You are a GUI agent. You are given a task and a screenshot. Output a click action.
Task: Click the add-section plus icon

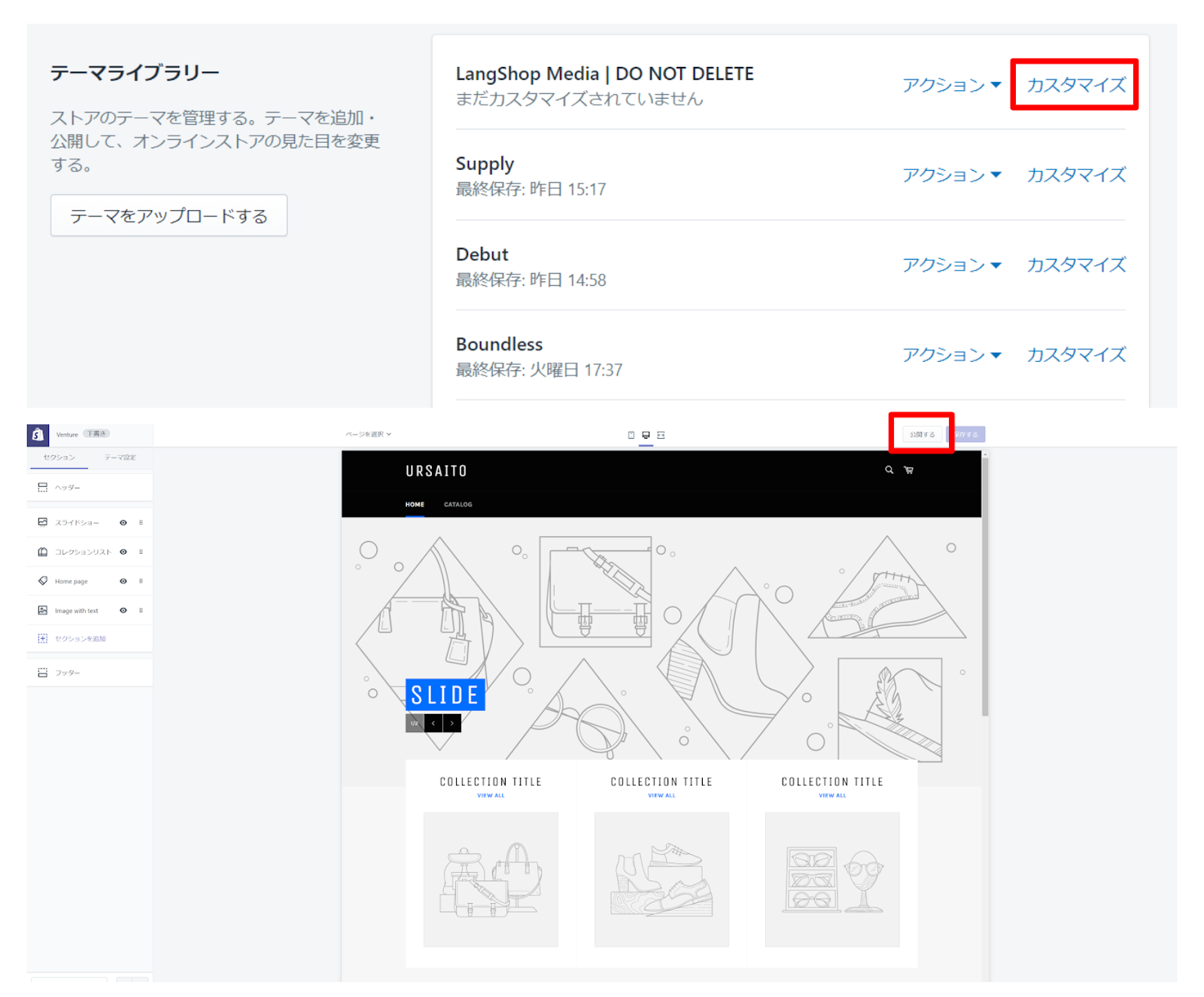tap(43, 638)
